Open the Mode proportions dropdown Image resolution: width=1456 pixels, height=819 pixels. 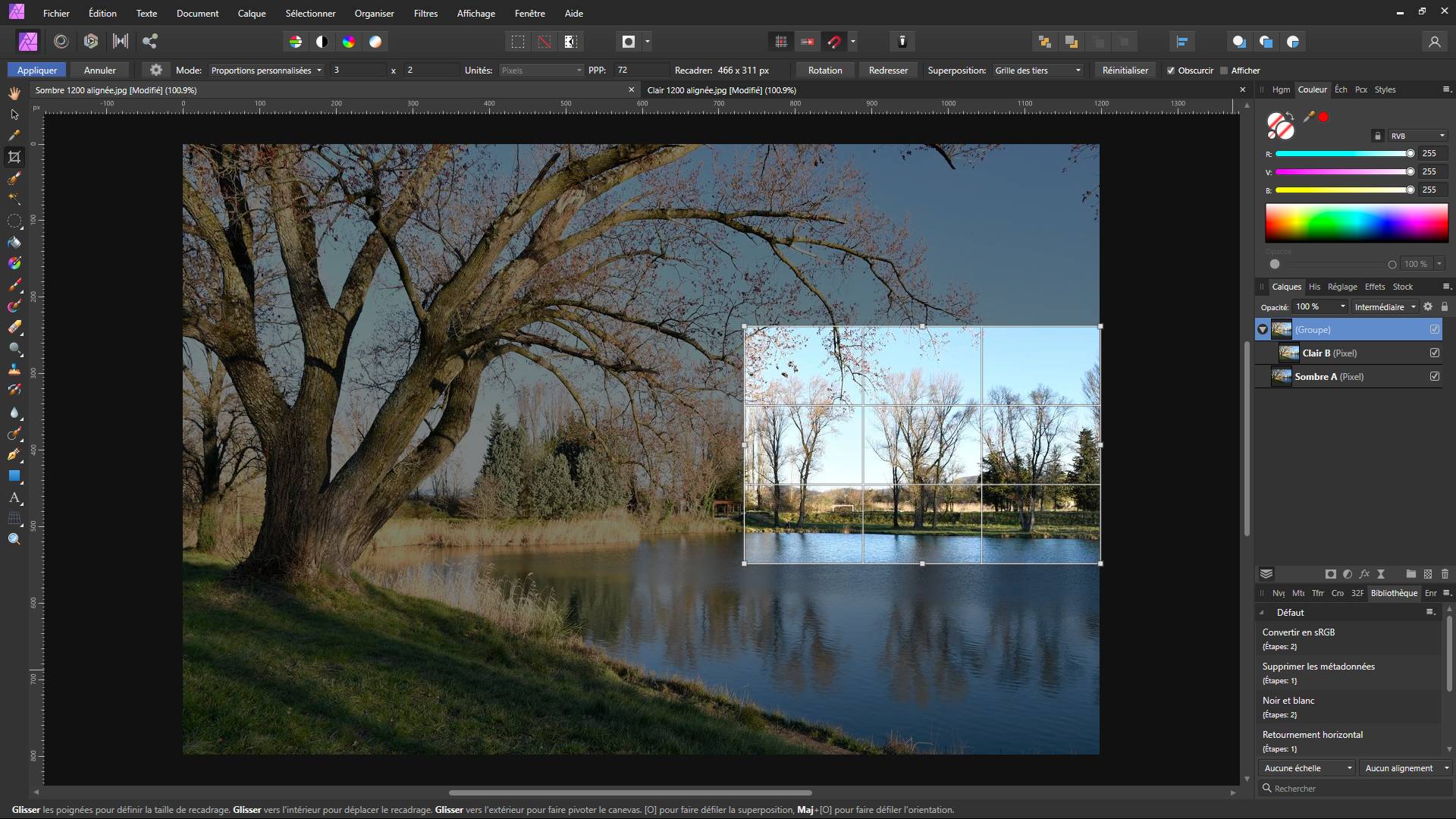266,71
